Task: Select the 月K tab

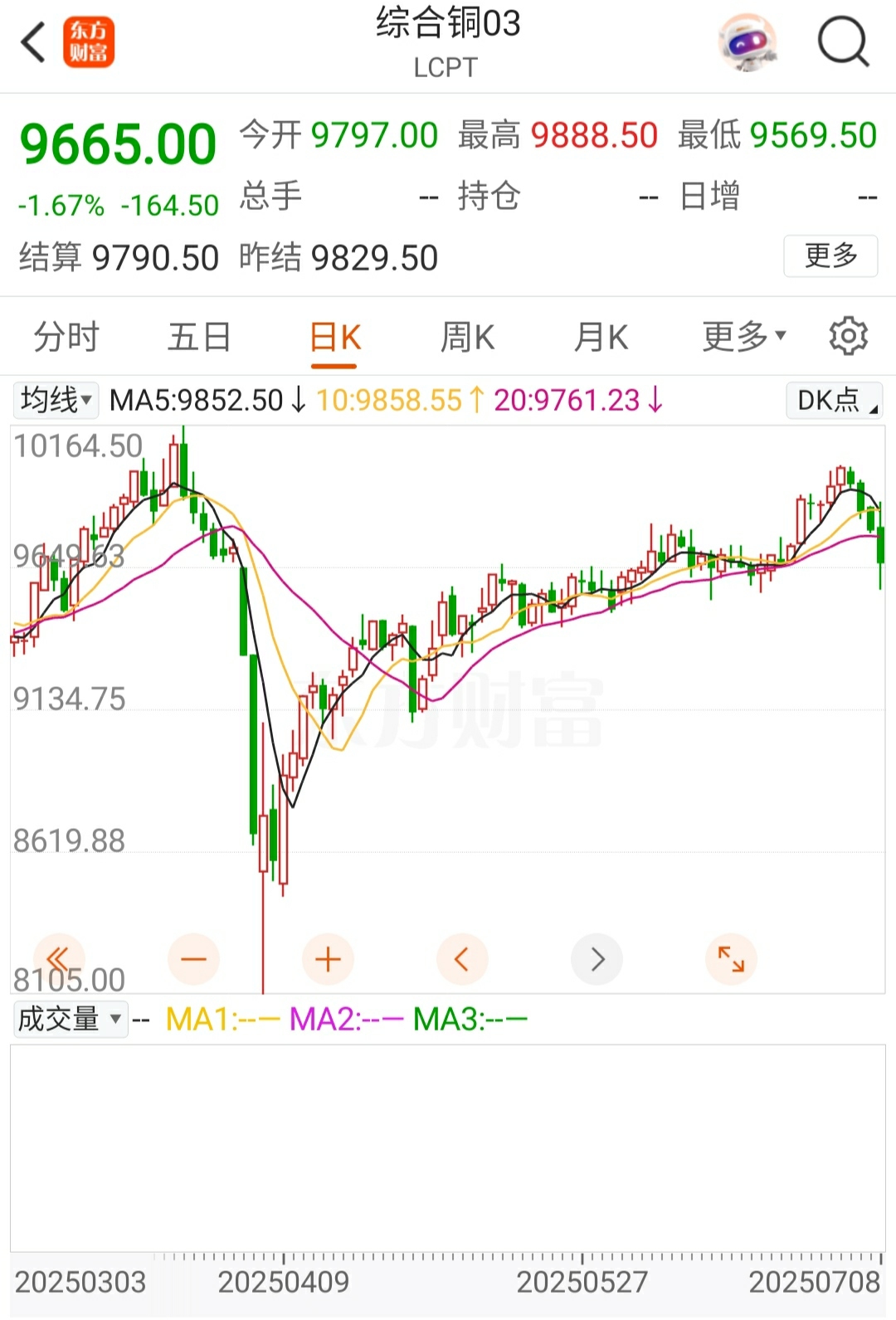Action: coord(601,338)
